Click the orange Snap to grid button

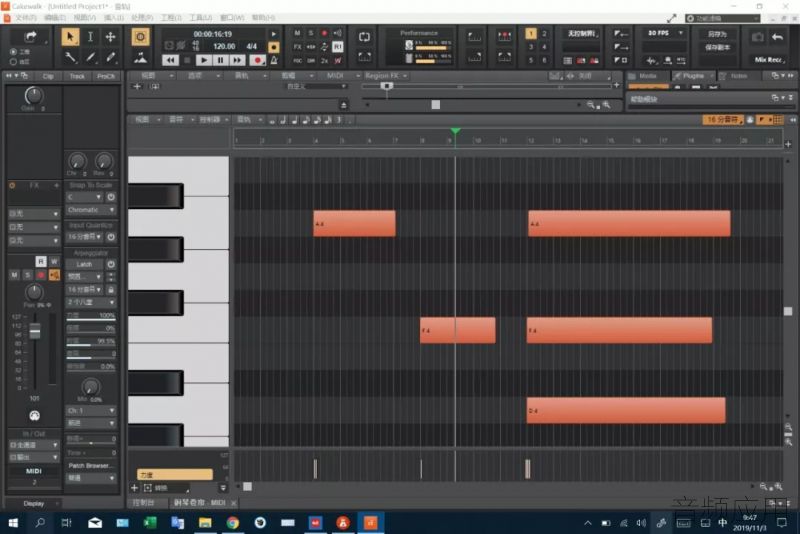coord(140,37)
